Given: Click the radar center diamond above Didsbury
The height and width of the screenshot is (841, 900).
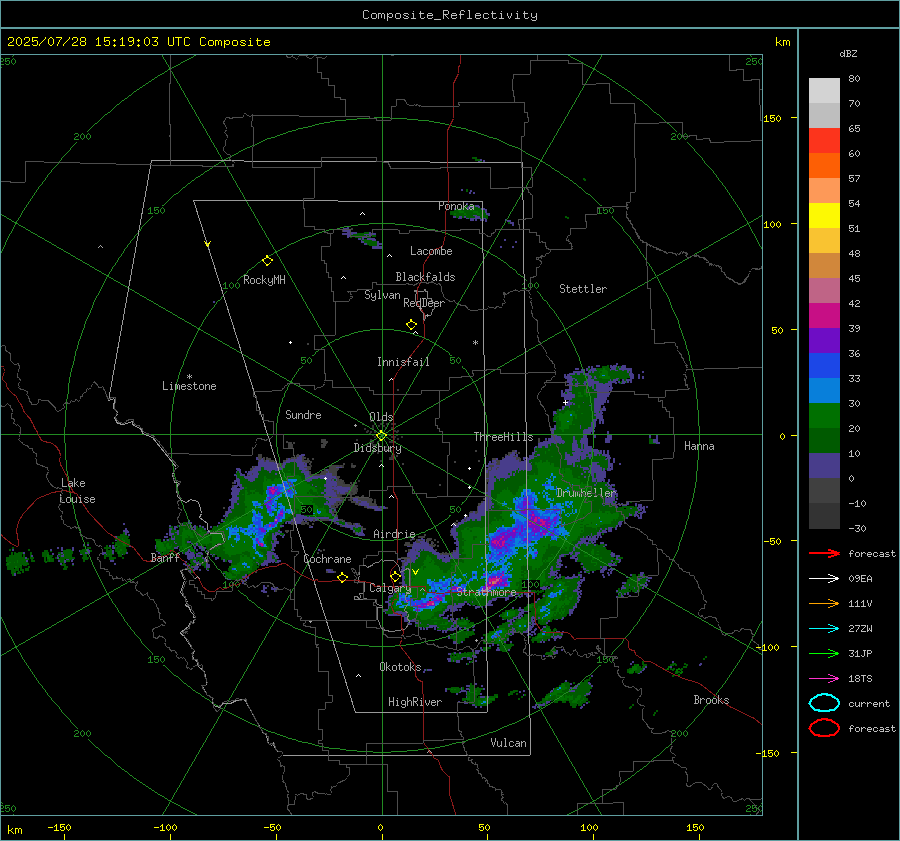Looking at the screenshot, I should click(381, 435).
